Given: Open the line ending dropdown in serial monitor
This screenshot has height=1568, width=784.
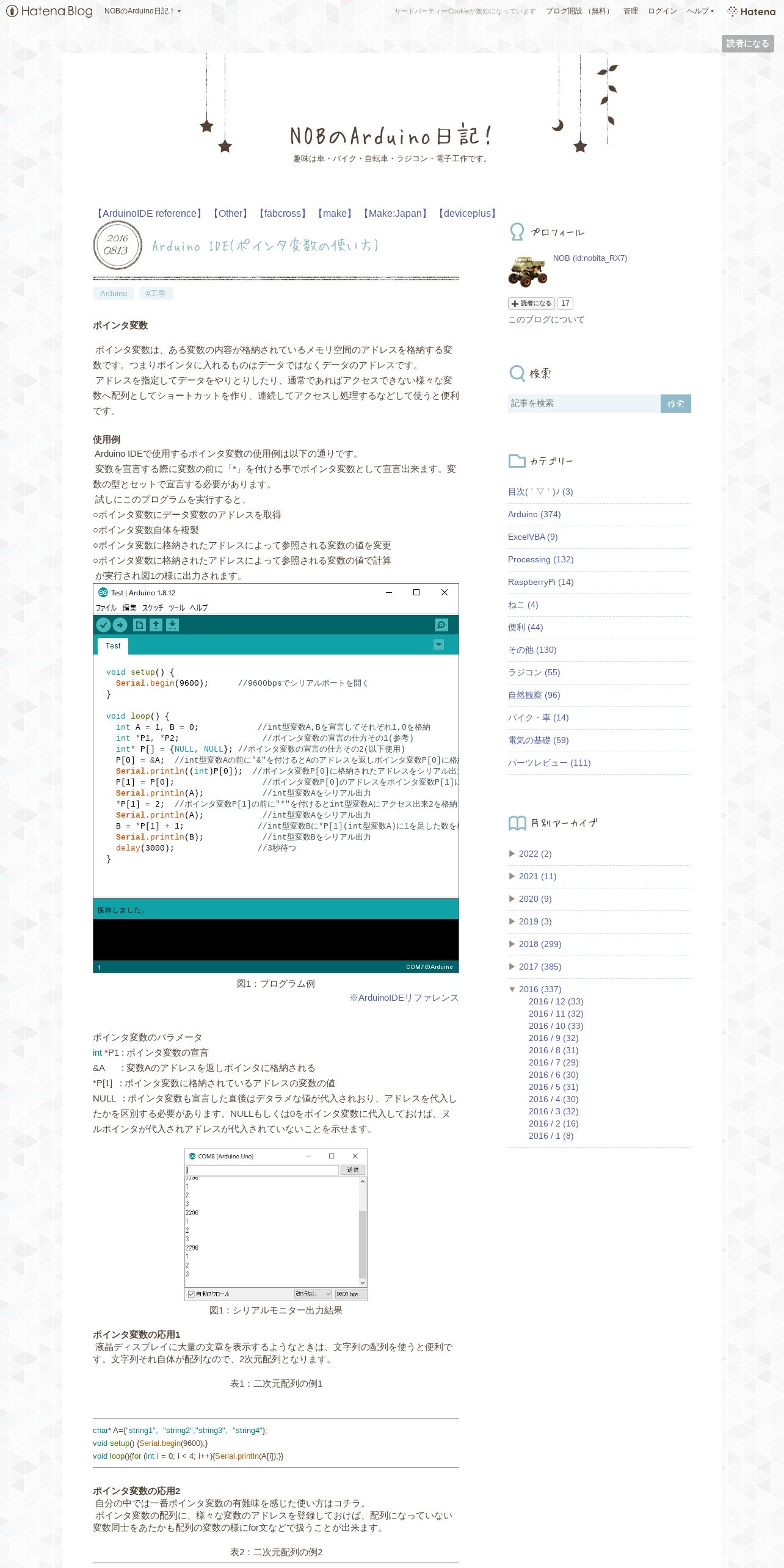Looking at the screenshot, I should click(x=313, y=1294).
